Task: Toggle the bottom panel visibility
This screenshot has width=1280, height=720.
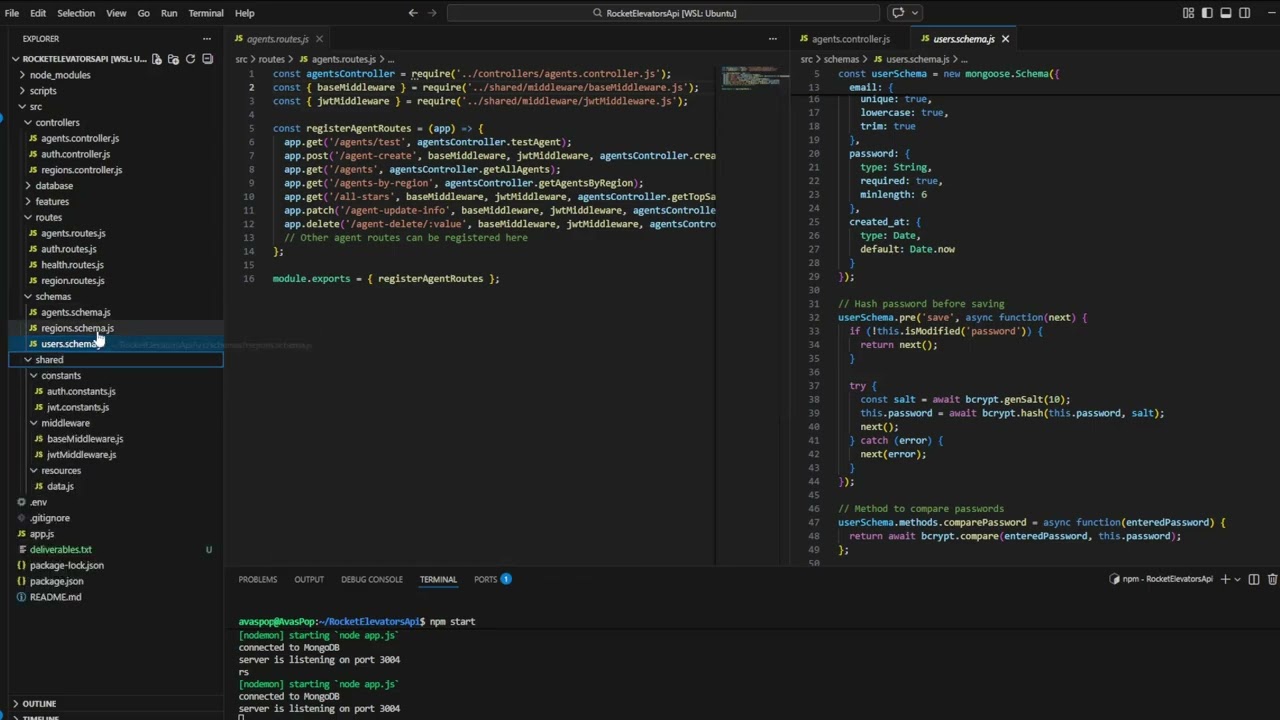Action: click(1226, 13)
